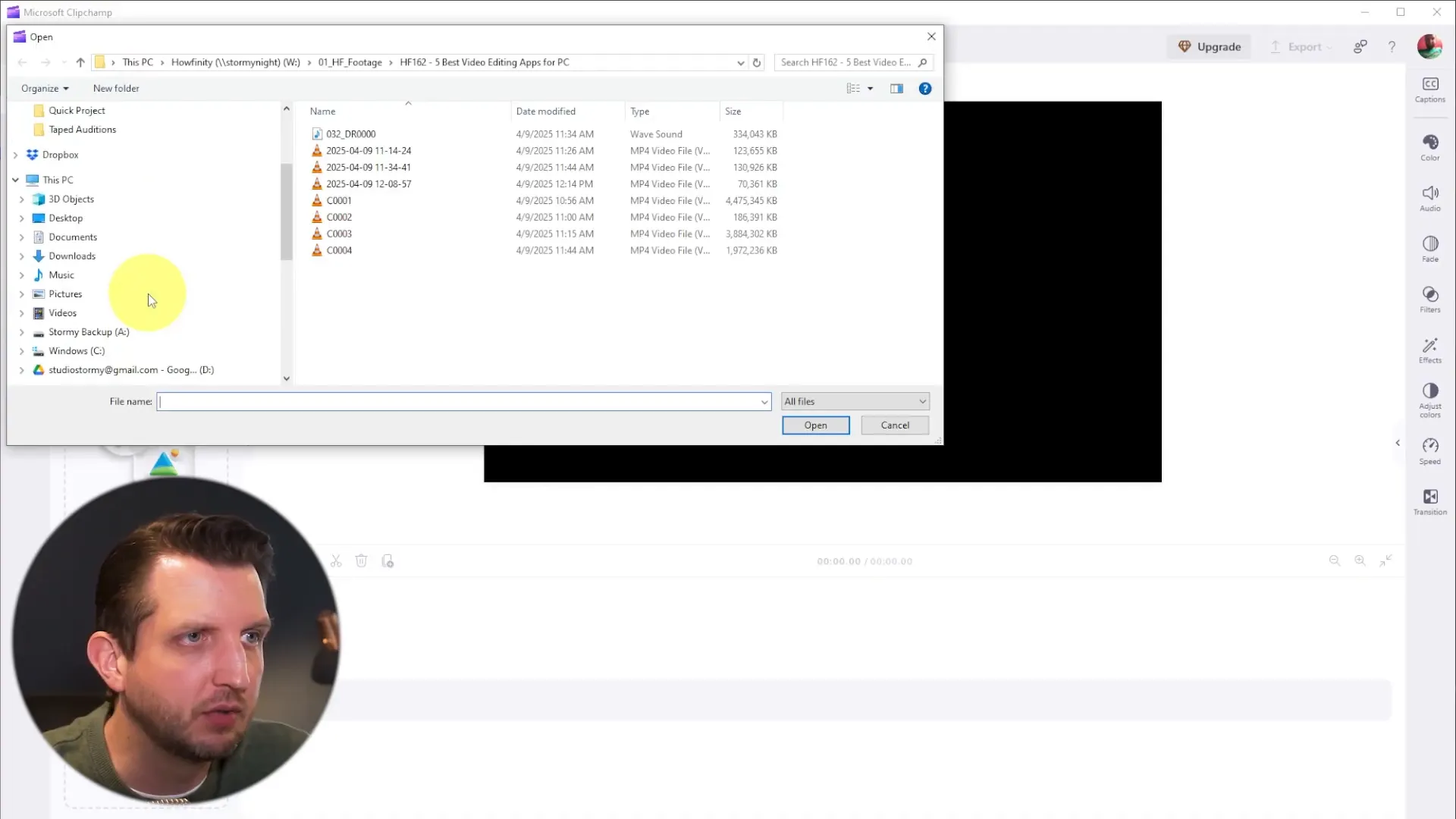Open the Speed panel in Clipchamp sidebar
Image resolution: width=1456 pixels, height=819 pixels.
click(x=1429, y=451)
